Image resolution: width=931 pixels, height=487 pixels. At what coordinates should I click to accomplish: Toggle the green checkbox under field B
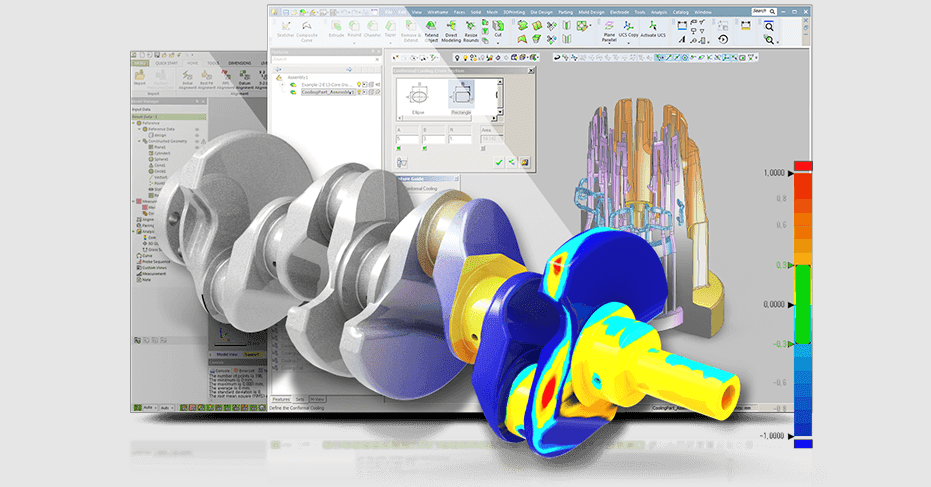(x=425, y=148)
